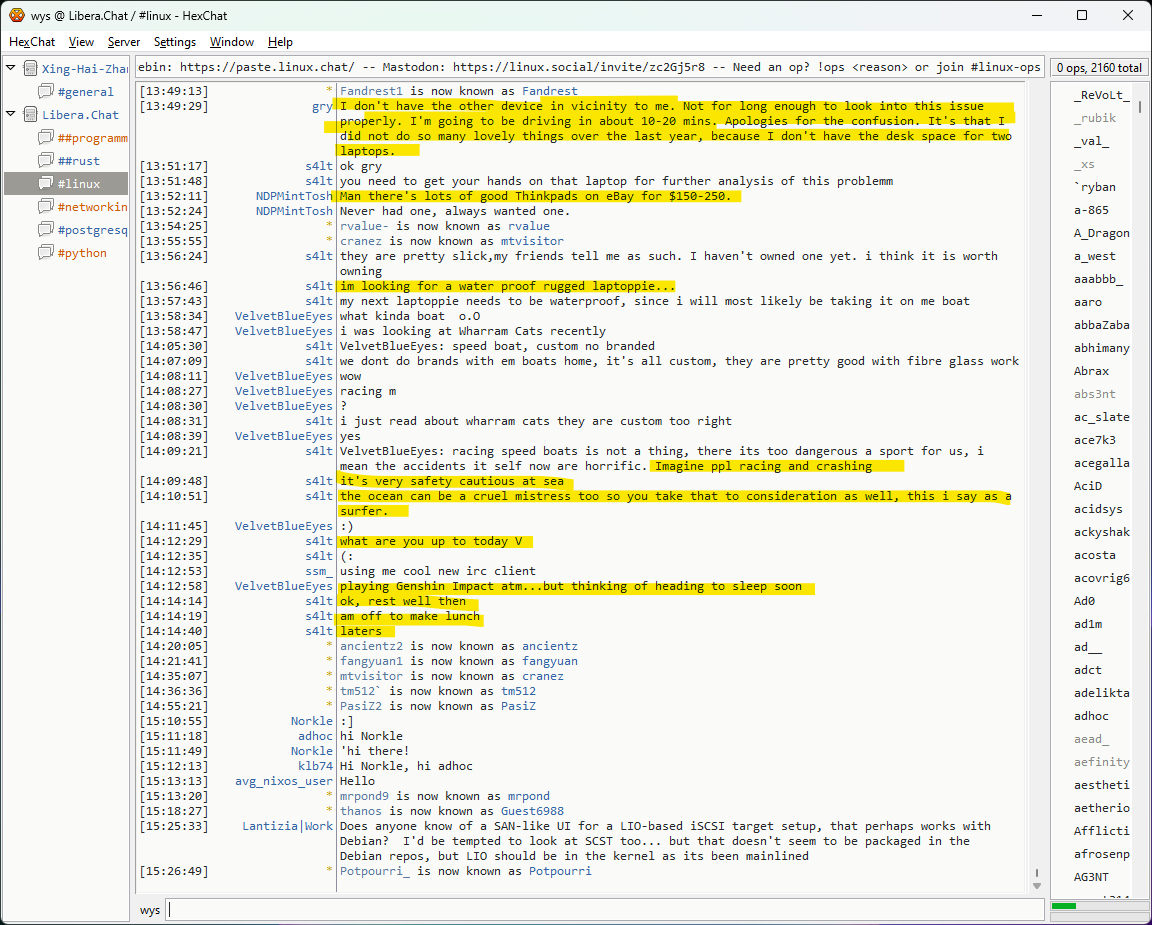1152x925 pixels.
Task: Click the wys nickname button
Action: pos(150,910)
